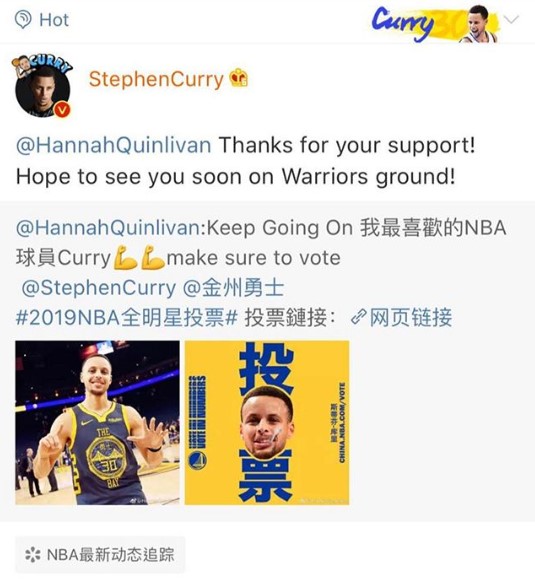
Task: Expand the chevron beside the Curry banner
Action: coord(512,19)
